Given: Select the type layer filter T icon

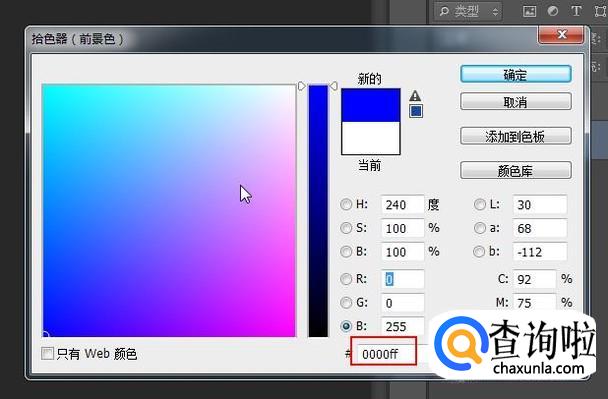Looking at the screenshot, I should click(576, 11).
